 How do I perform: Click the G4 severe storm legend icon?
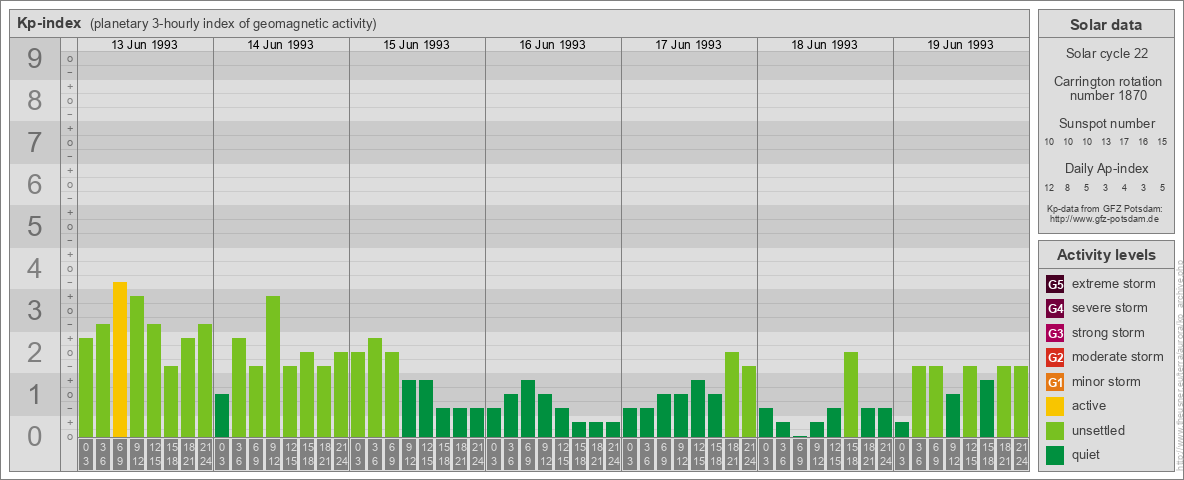coord(1055,308)
